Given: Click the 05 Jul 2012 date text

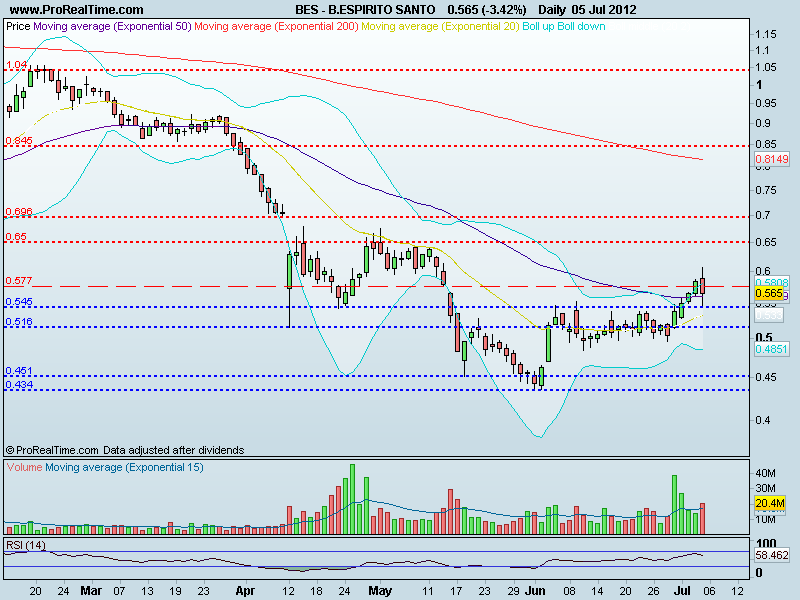Looking at the screenshot, I should (604, 10).
